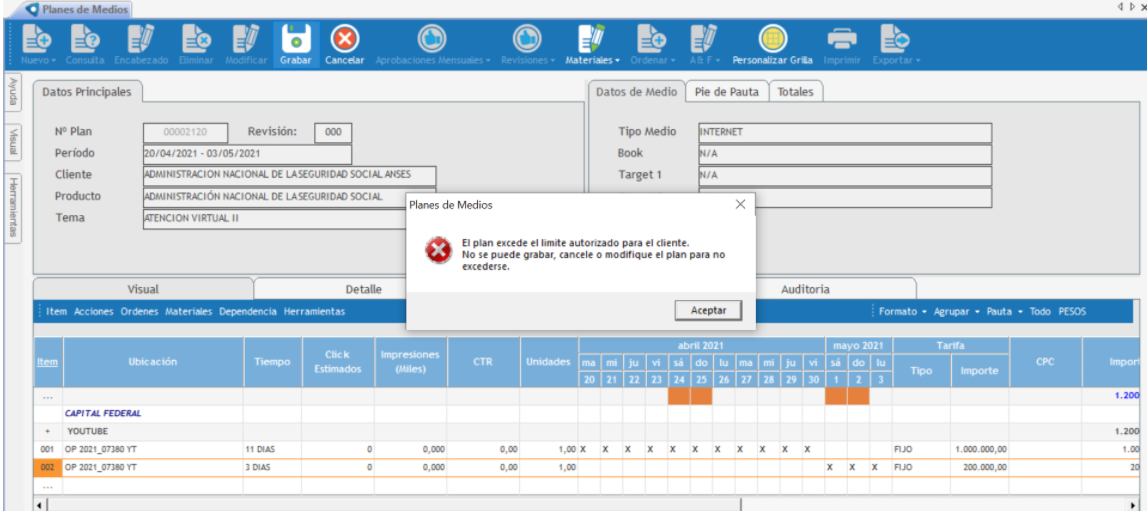Open the Herramientas side panel tab
This screenshot has height=511, width=1147.
click(x=13, y=205)
